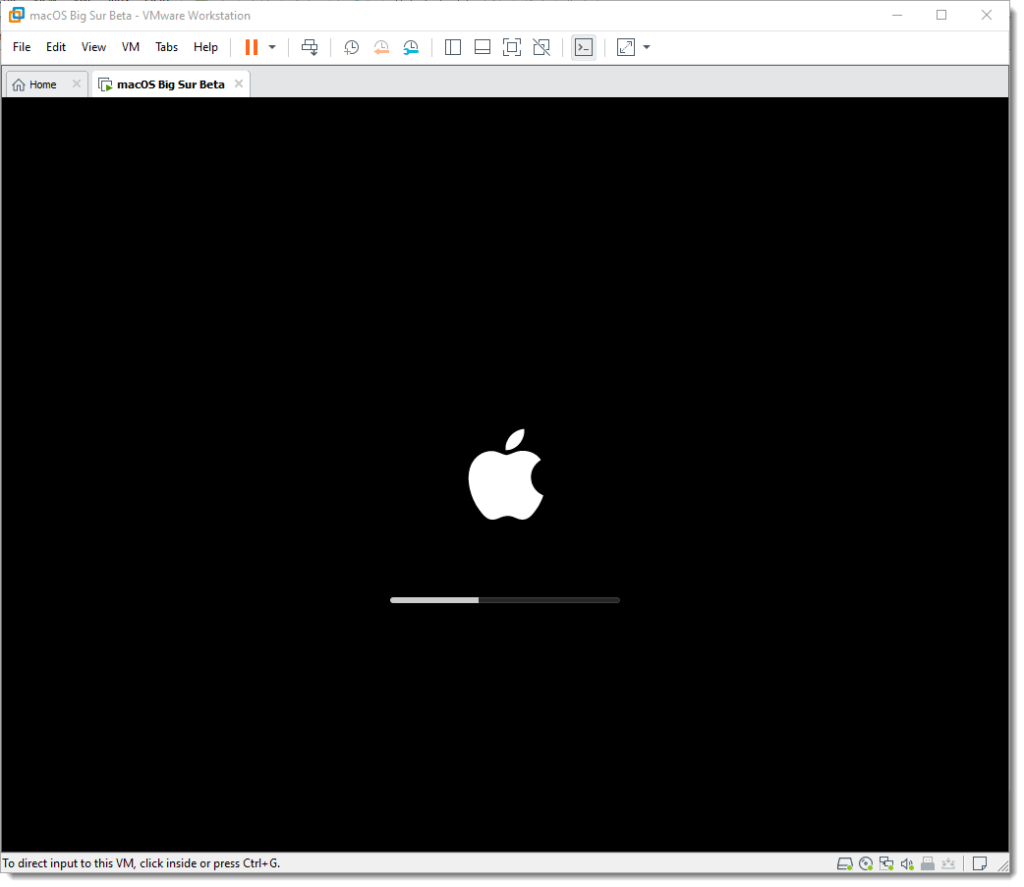Viewport: 1024px width, 887px height.
Task: Click the network adapter status icon
Action: (x=886, y=863)
